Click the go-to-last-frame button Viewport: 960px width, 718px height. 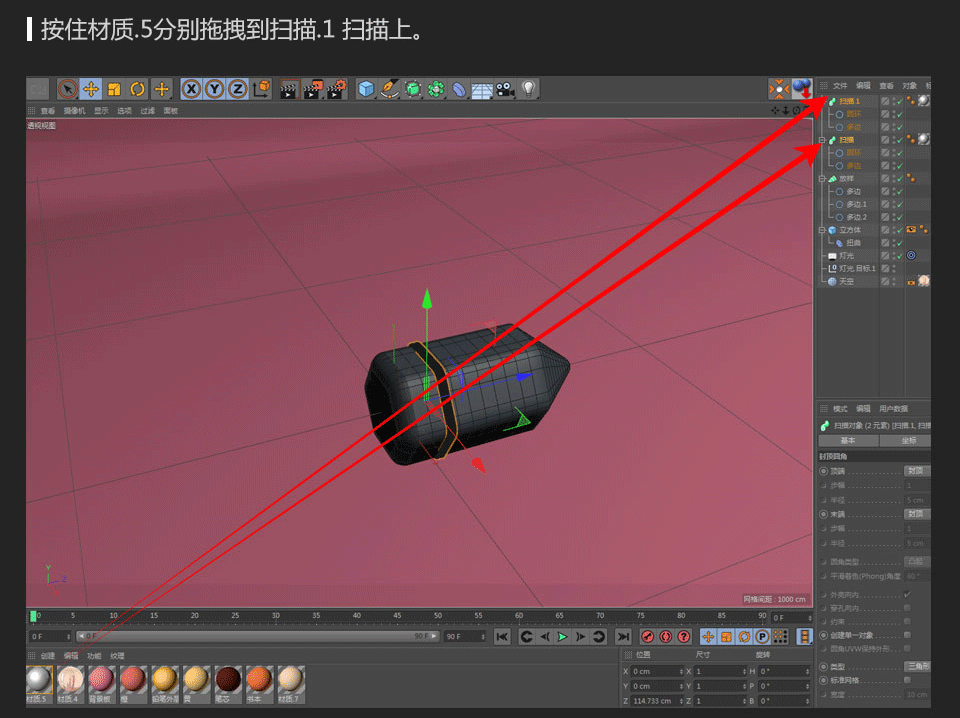(x=621, y=636)
